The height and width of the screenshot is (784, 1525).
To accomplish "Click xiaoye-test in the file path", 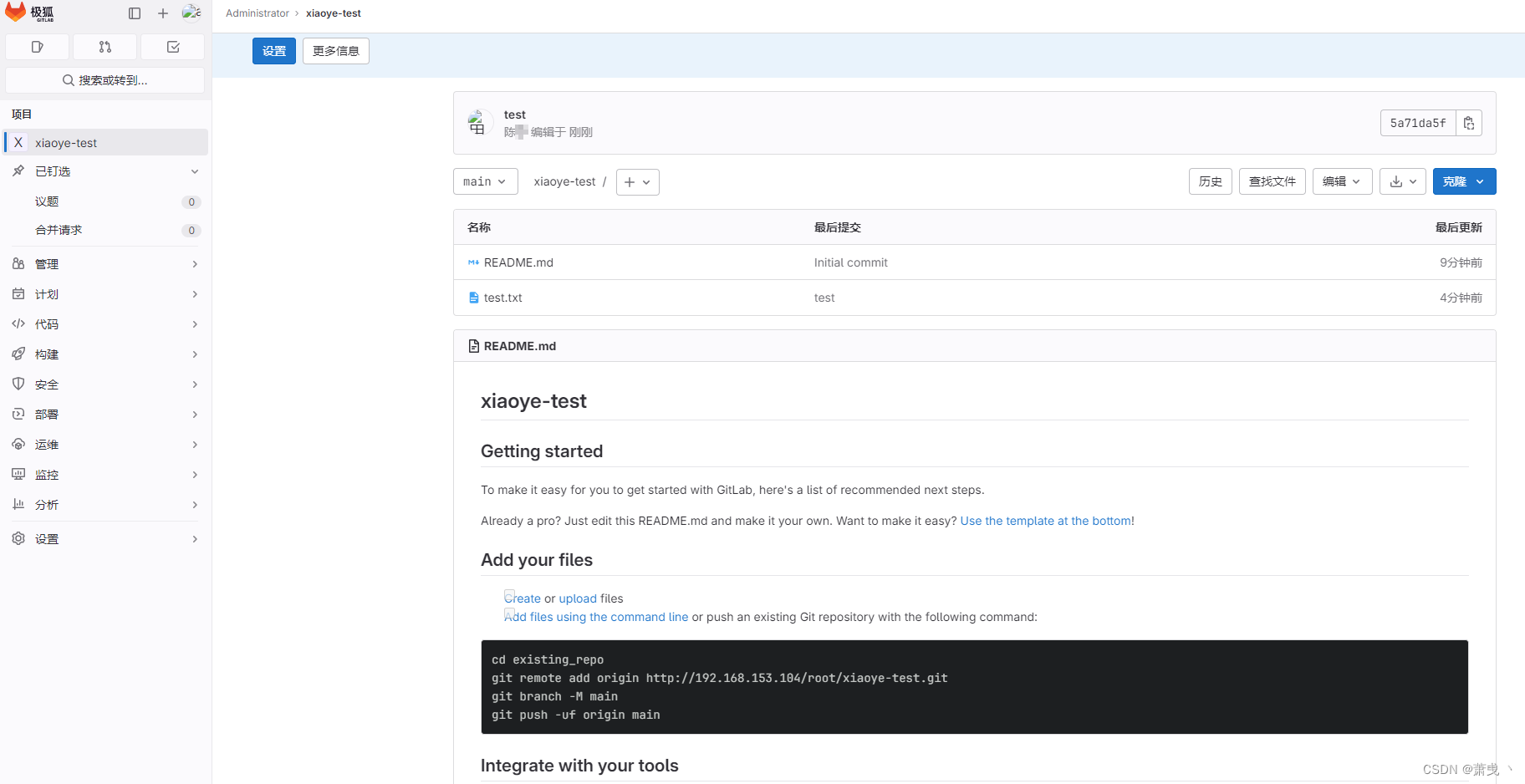I will point(565,181).
